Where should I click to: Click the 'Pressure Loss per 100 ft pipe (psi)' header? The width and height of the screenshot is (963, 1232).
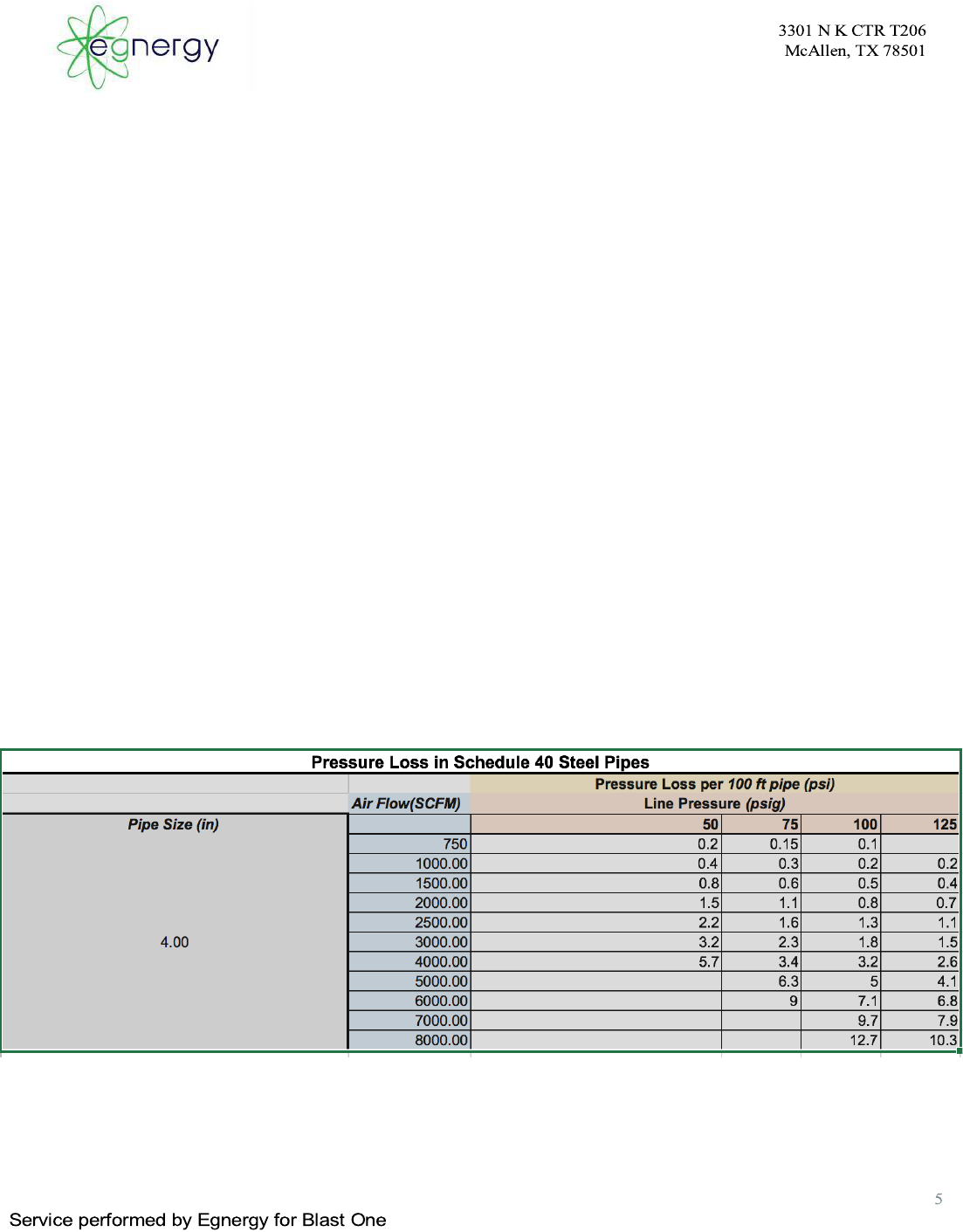click(715, 784)
